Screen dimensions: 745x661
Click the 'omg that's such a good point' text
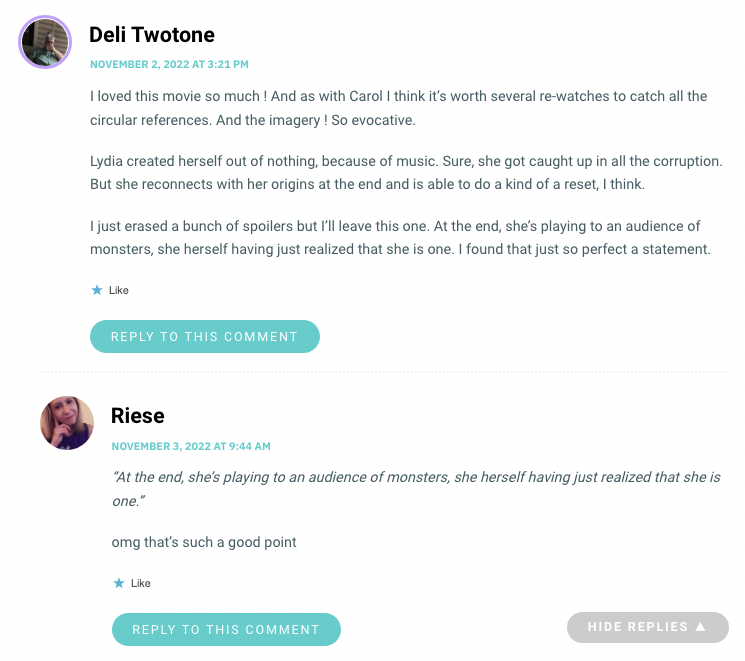[204, 542]
